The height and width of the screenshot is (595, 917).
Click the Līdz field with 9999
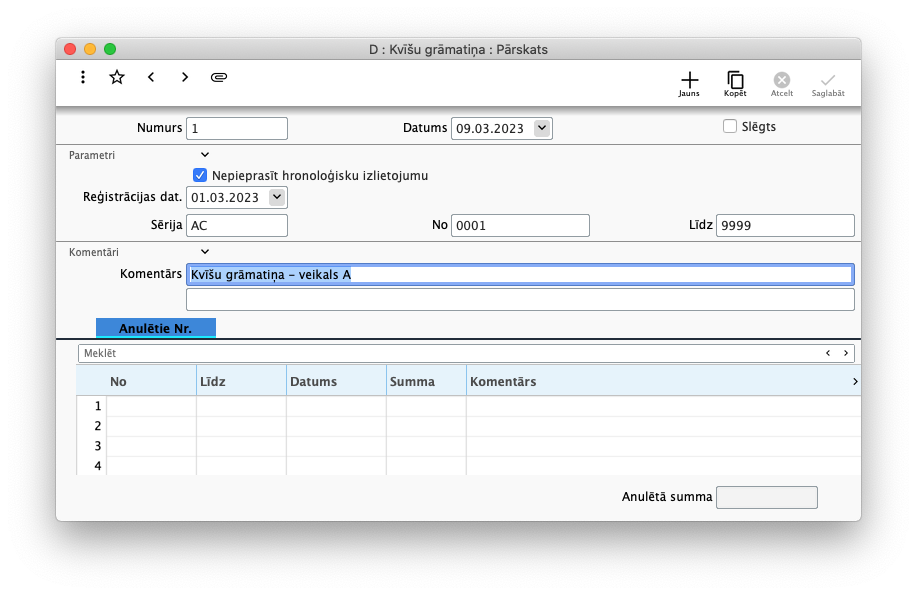tap(785, 225)
